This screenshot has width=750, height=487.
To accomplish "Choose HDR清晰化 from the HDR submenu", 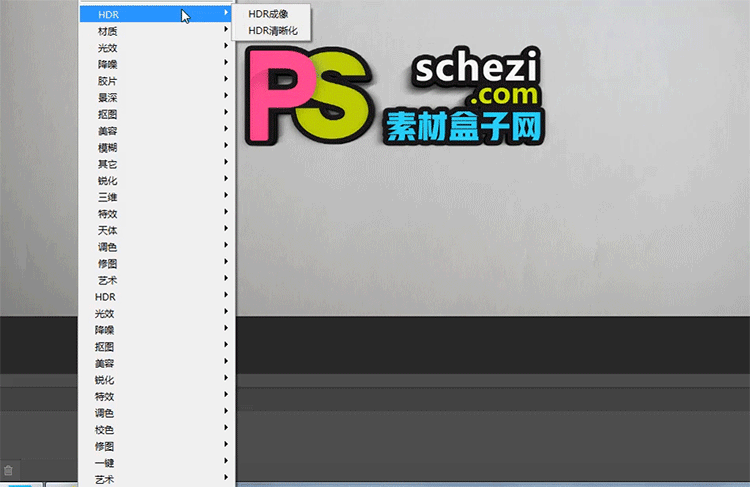I will click(273, 31).
